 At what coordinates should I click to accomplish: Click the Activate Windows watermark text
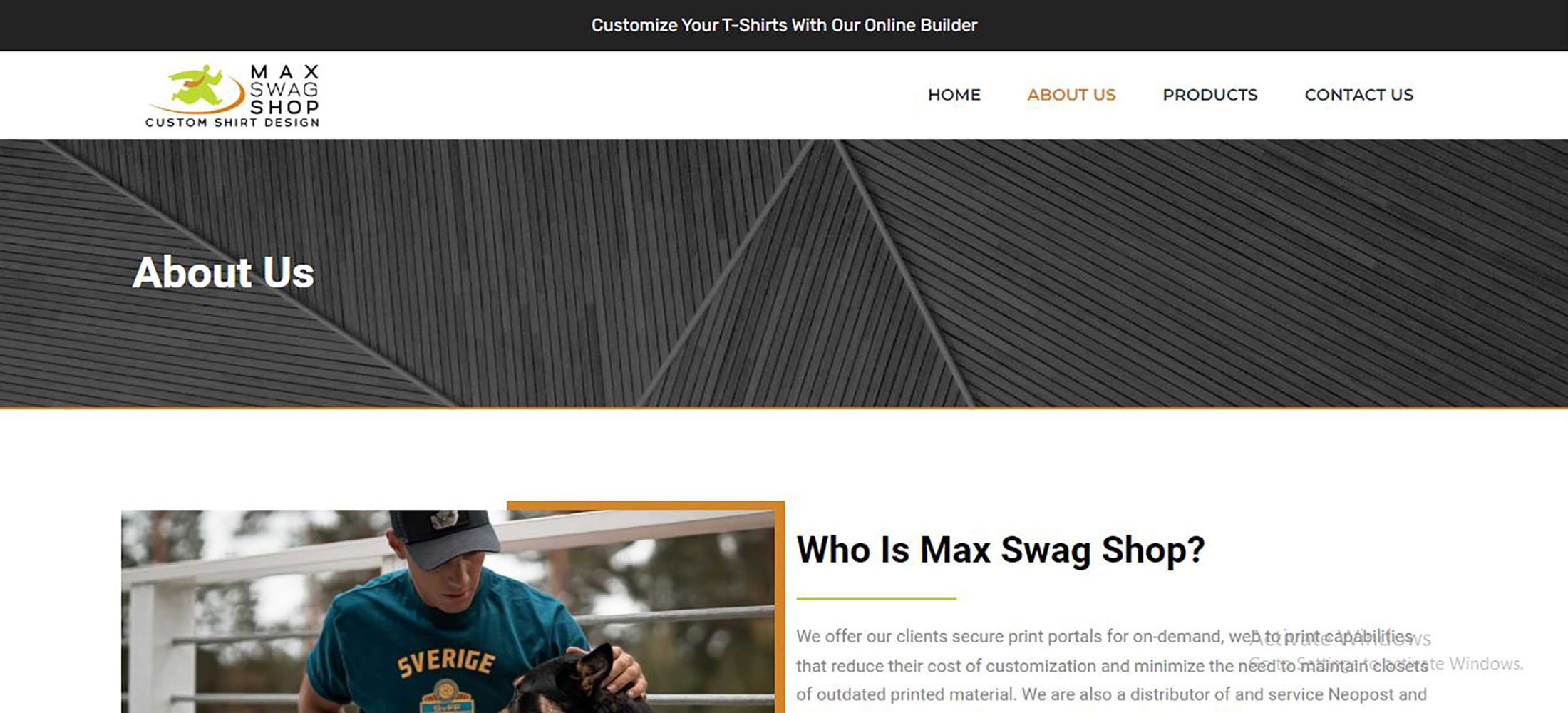pos(1386,650)
